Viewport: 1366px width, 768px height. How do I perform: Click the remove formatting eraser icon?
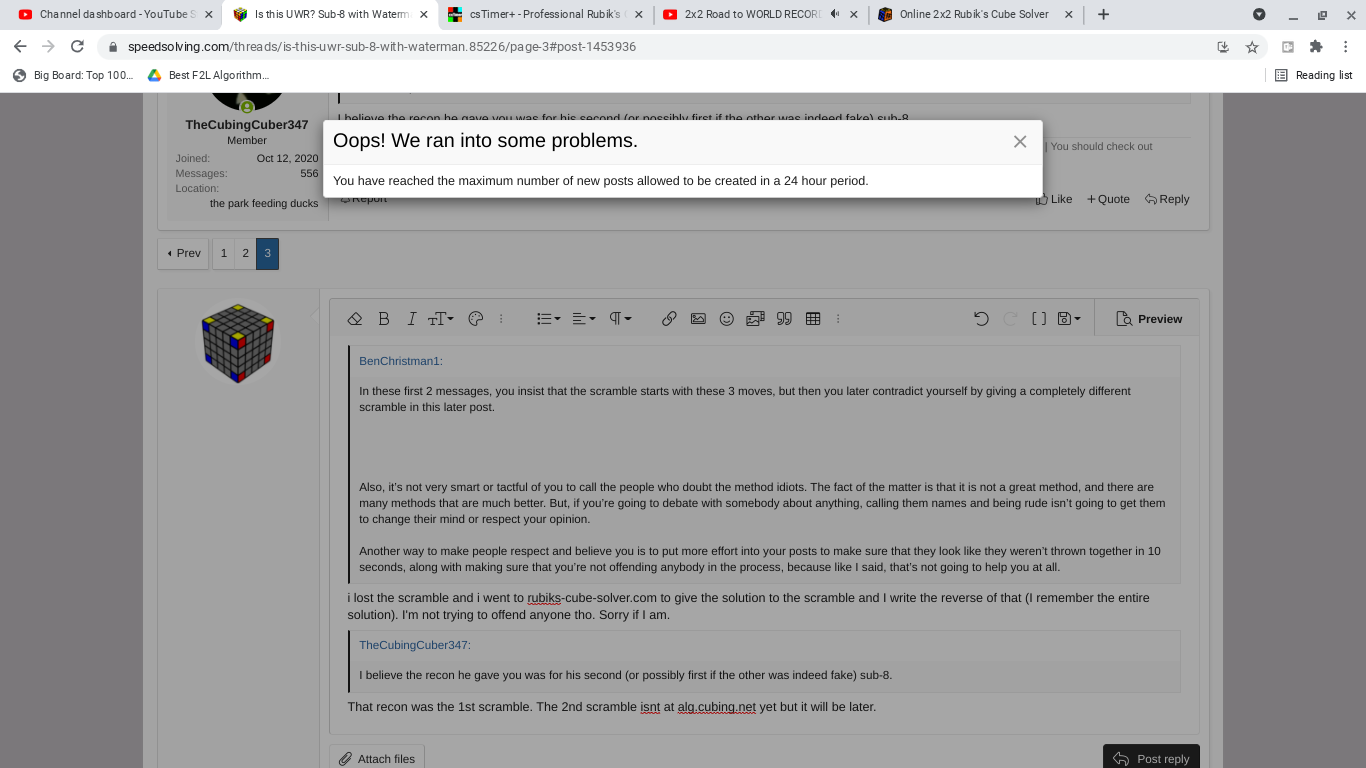[x=354, y=319]
